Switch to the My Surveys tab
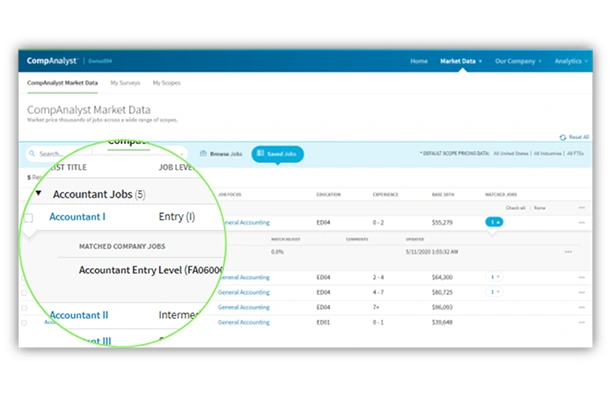This screenshot has width=612, height=397. [125, 83]
